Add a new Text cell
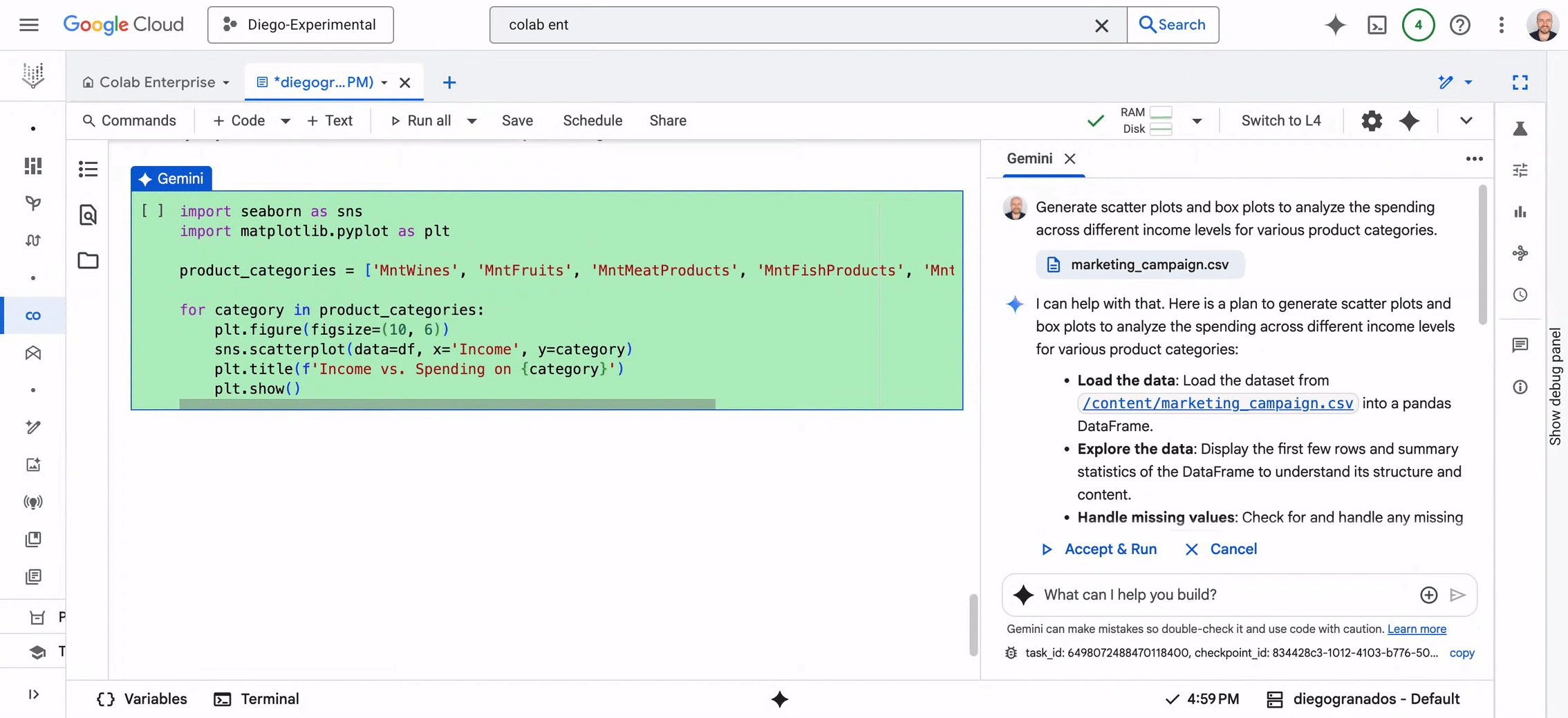 pos(330,120)
